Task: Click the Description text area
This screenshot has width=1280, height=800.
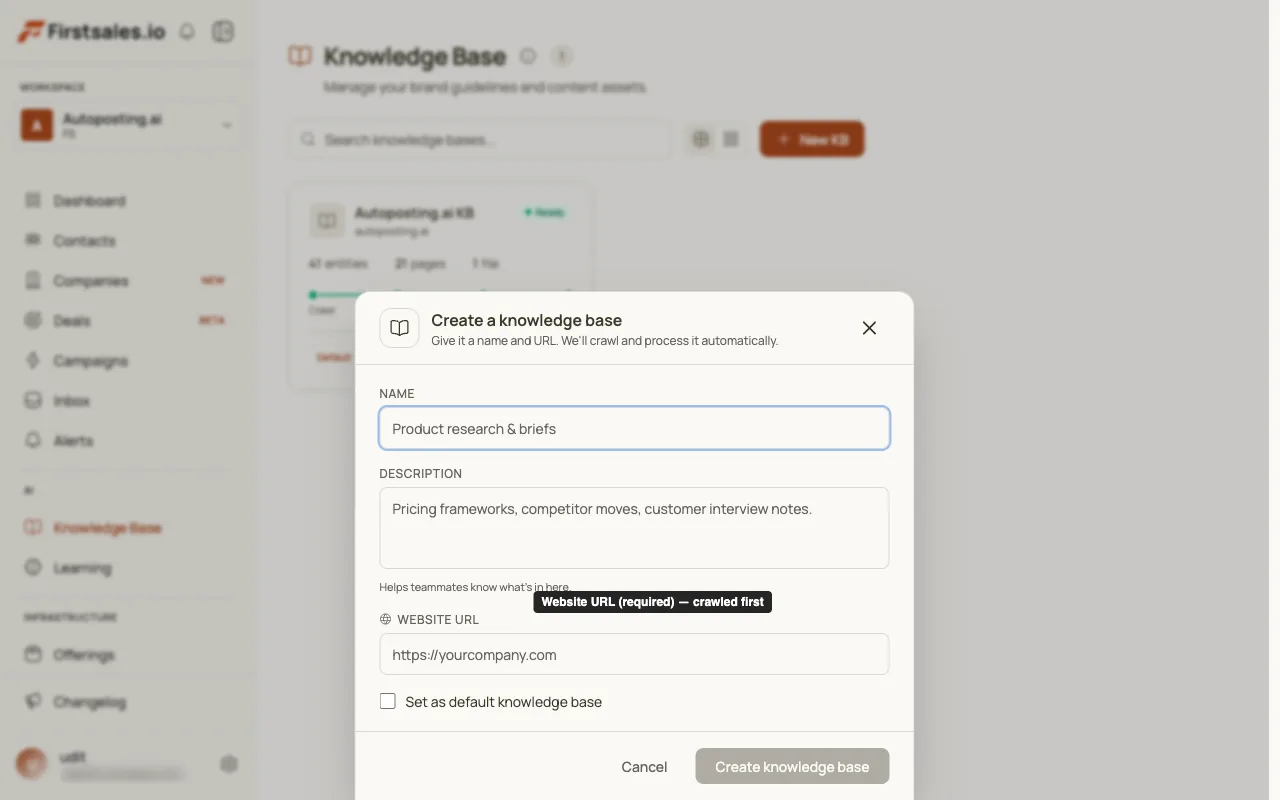Action: (634, 528)
